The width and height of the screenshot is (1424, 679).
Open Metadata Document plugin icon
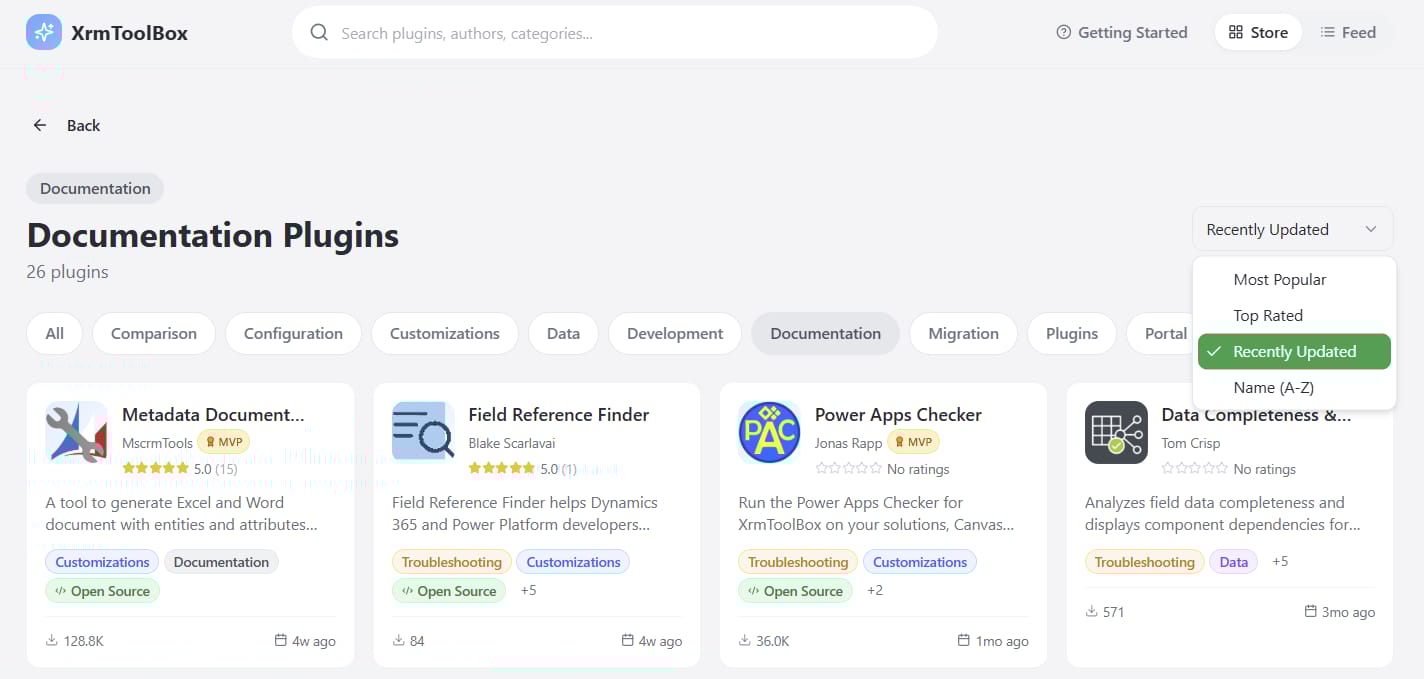76,432
